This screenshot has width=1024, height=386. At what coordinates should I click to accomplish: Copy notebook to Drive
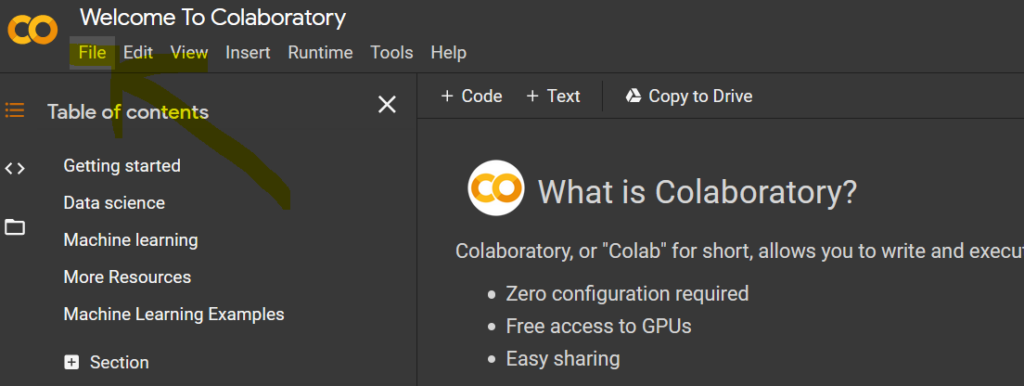point(689,96)
